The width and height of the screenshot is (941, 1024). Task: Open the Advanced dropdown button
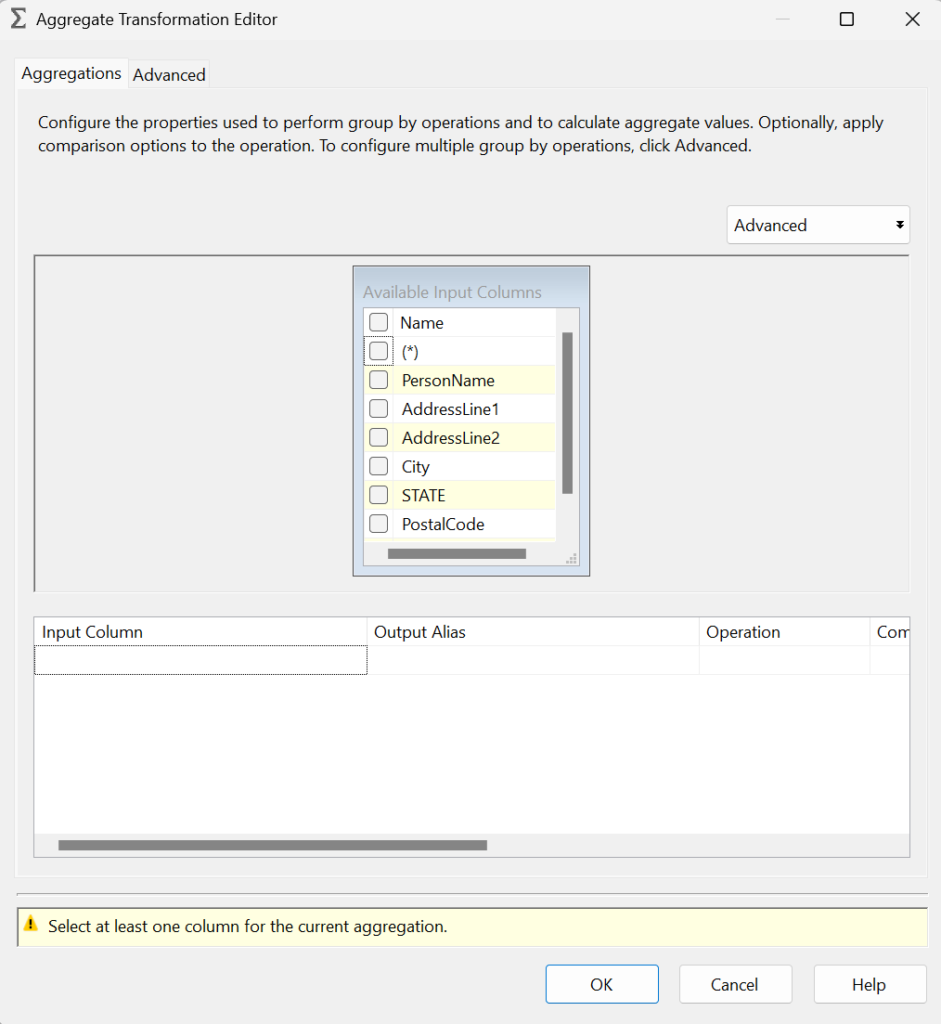pyautogui.click(x=817, y=225)
